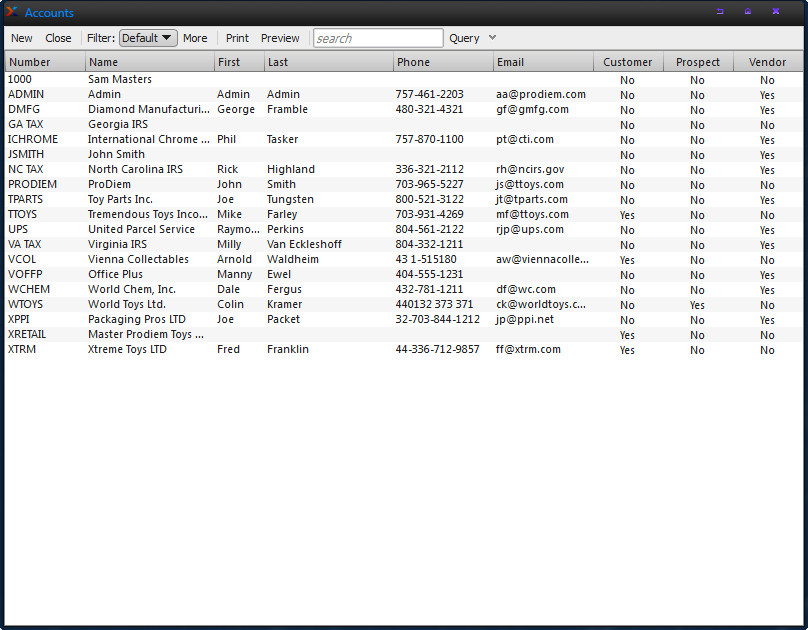Select the PRODIEM account number
Image resolution: width=808 pixels, height=630 pixels.
[32, 184]
